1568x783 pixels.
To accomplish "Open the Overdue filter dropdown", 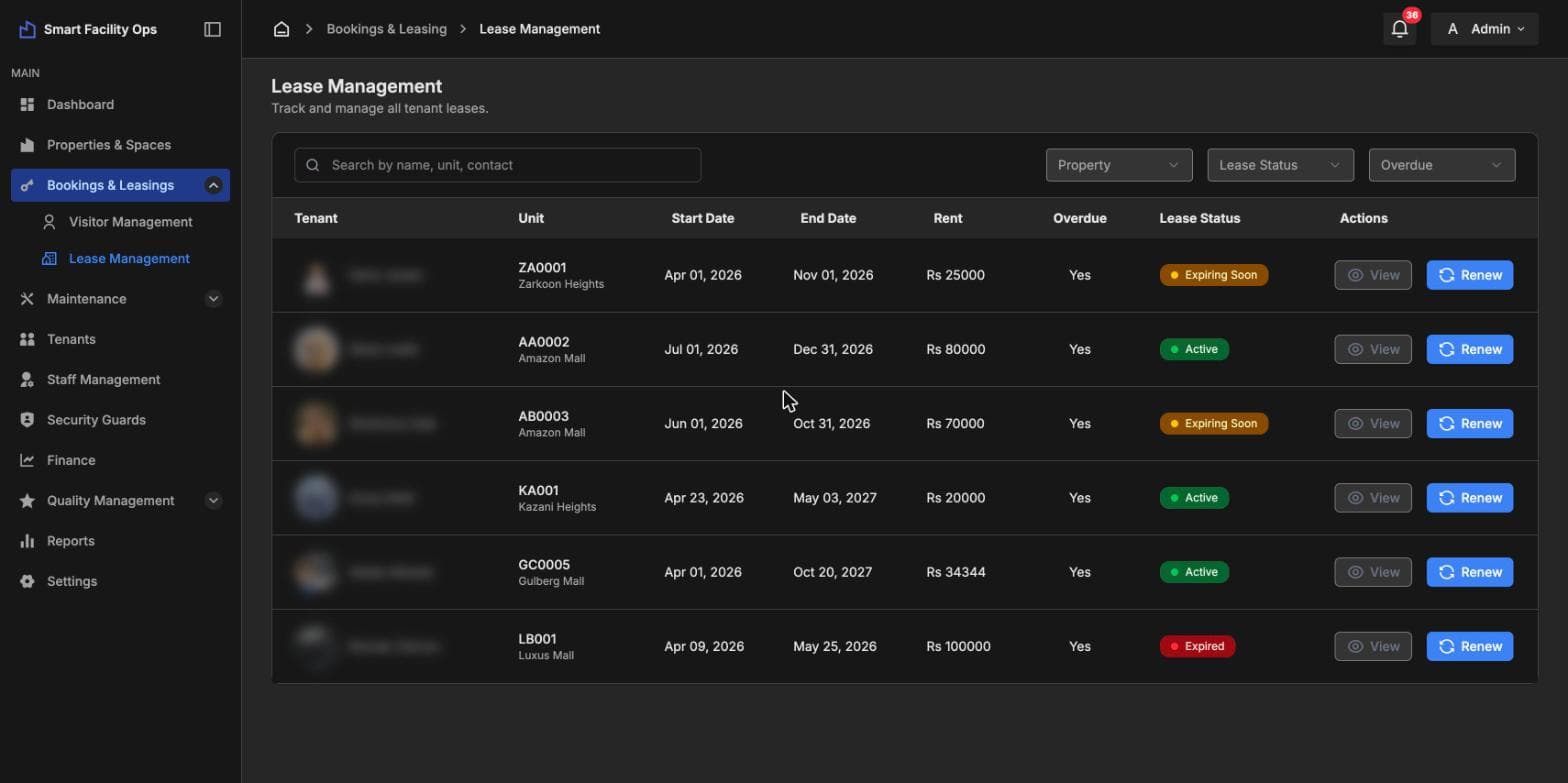I will click(1442, 165).
